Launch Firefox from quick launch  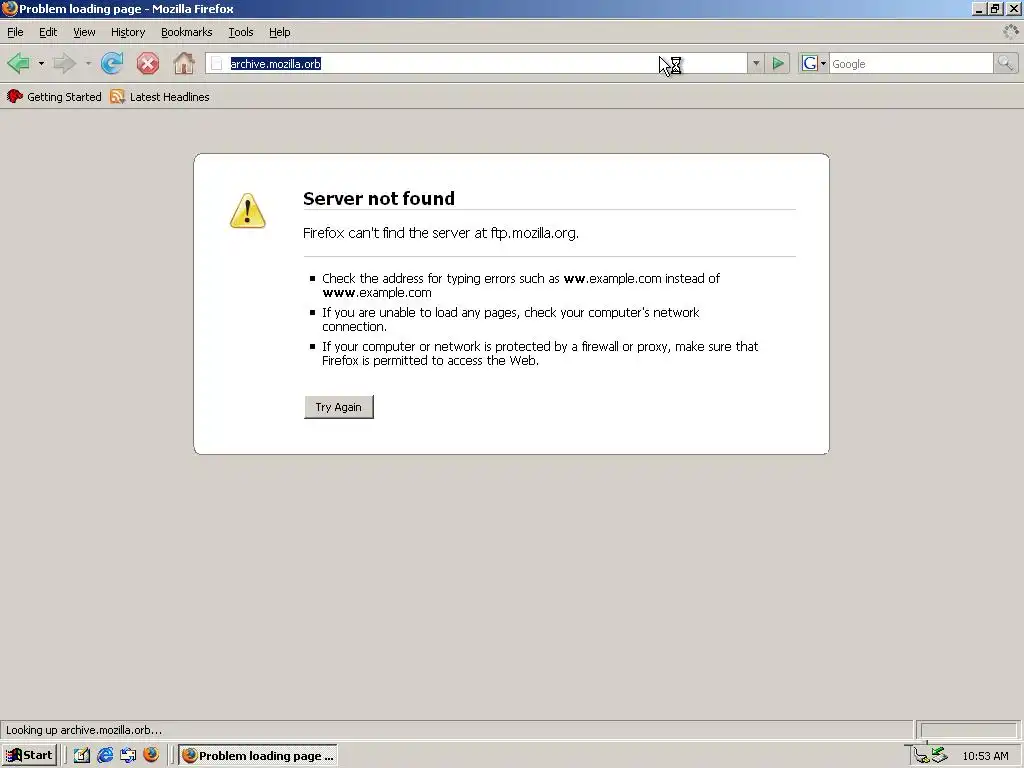[x=151, y=756]
